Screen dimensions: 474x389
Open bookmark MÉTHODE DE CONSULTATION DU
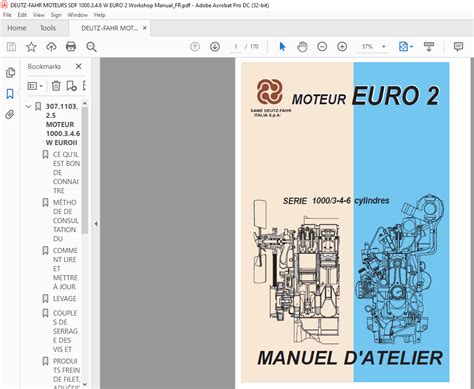(x=66, y=220)
